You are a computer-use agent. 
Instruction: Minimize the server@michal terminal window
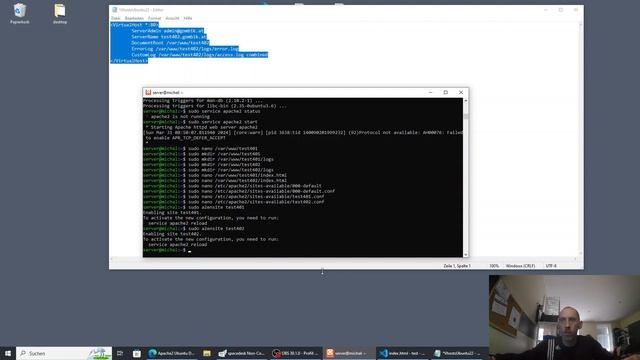(431, 93)
